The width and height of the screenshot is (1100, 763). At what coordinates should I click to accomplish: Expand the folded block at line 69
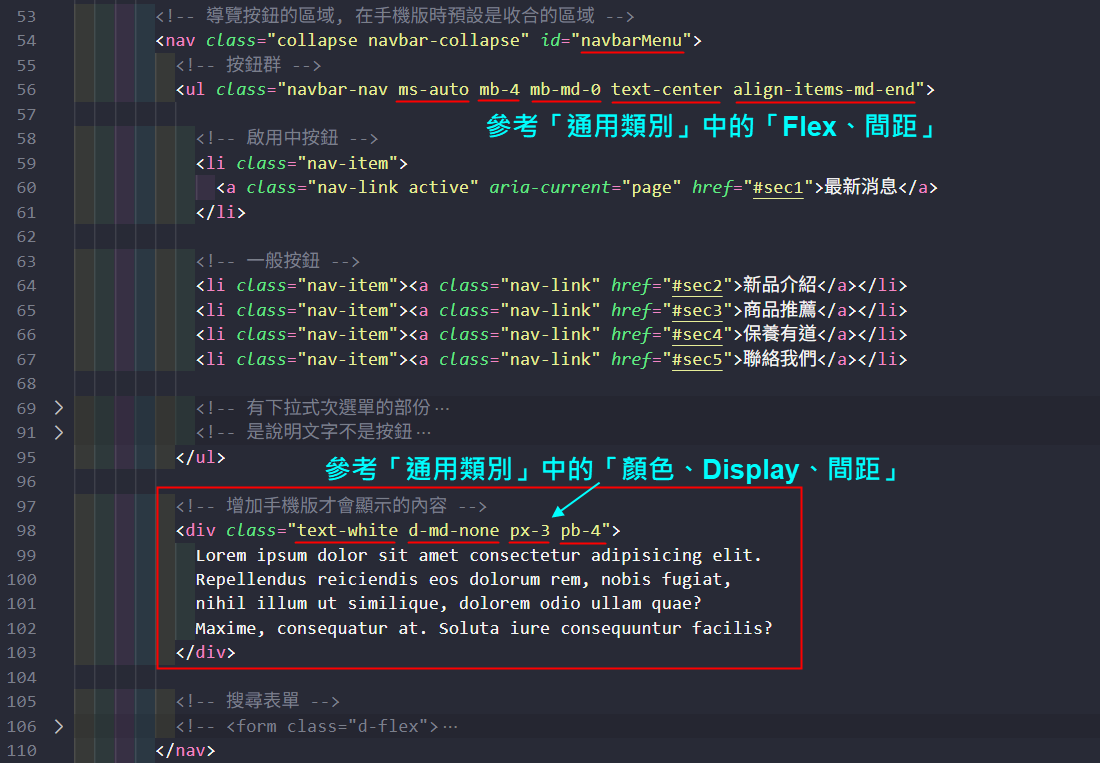pyautogui.click(x=58, y=408)
